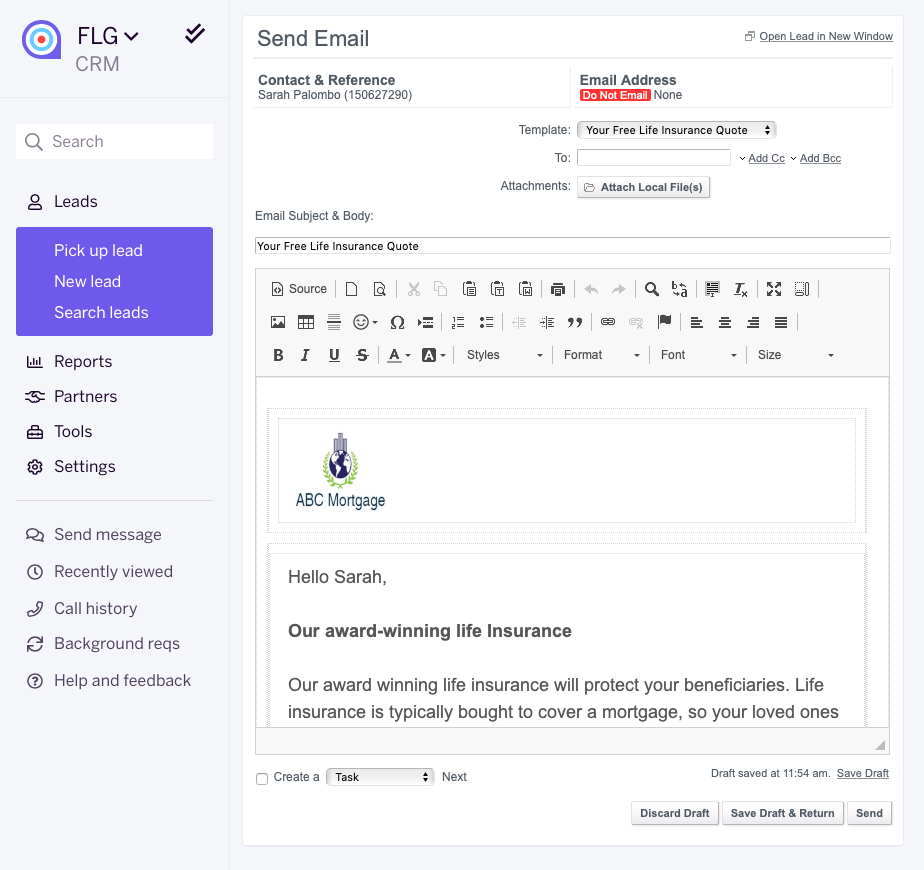Maximize the editor area
924x870 pixels.
[x=773, y=289]
